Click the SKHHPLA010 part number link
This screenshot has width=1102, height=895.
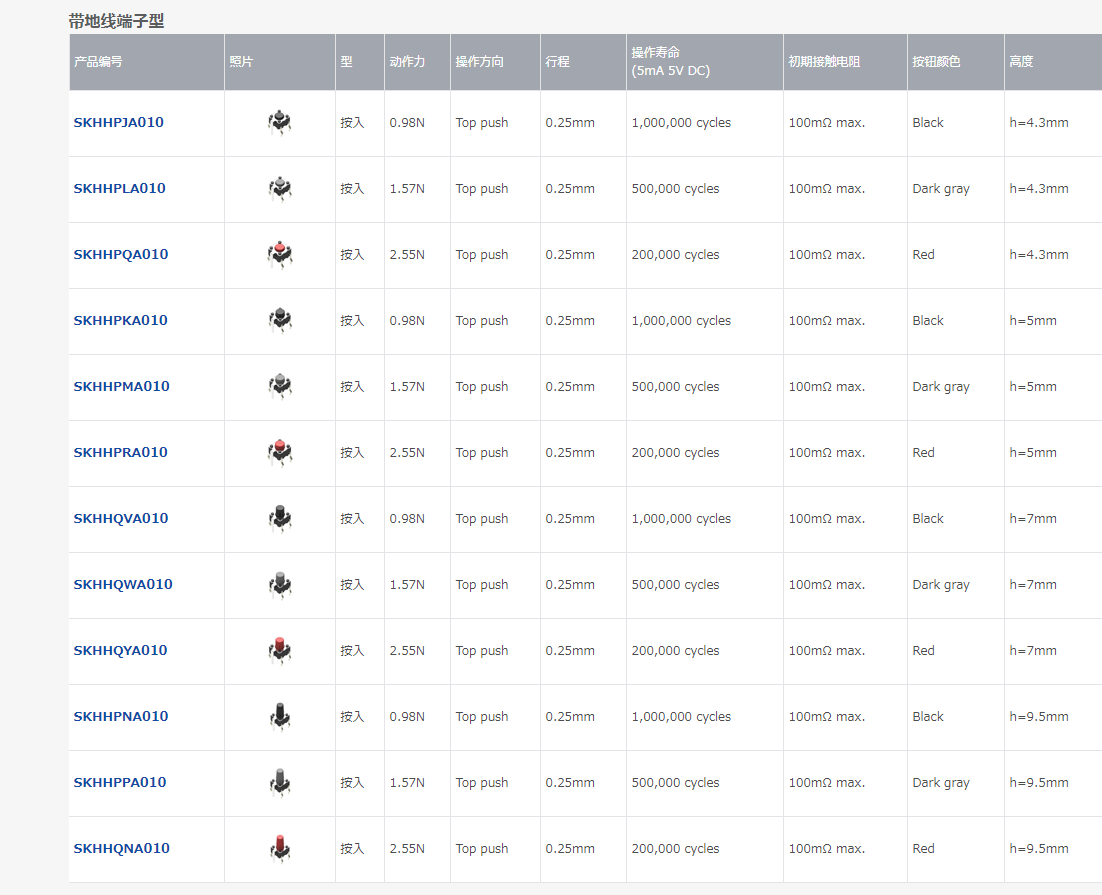coord(119,189)
